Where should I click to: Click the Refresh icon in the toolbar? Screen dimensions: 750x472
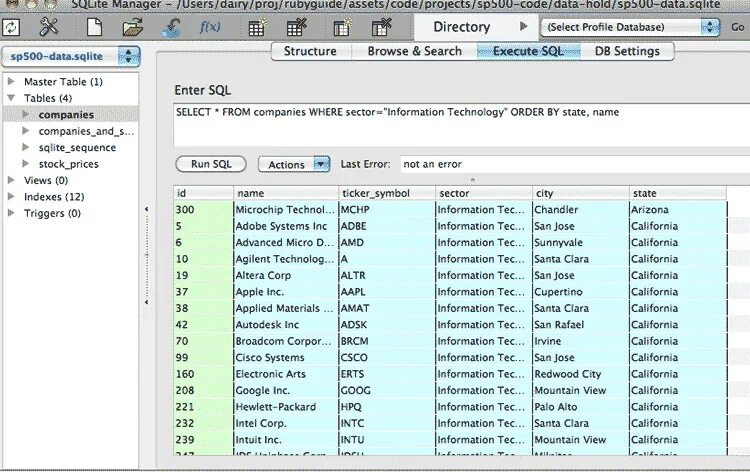[x=11, y=27]
